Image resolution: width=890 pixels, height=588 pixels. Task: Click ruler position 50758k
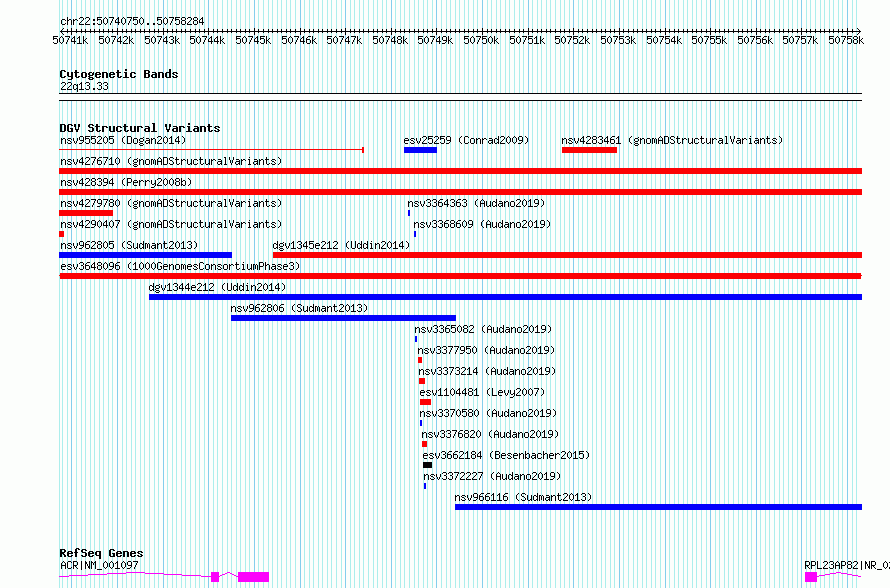[x=846, y=40]
